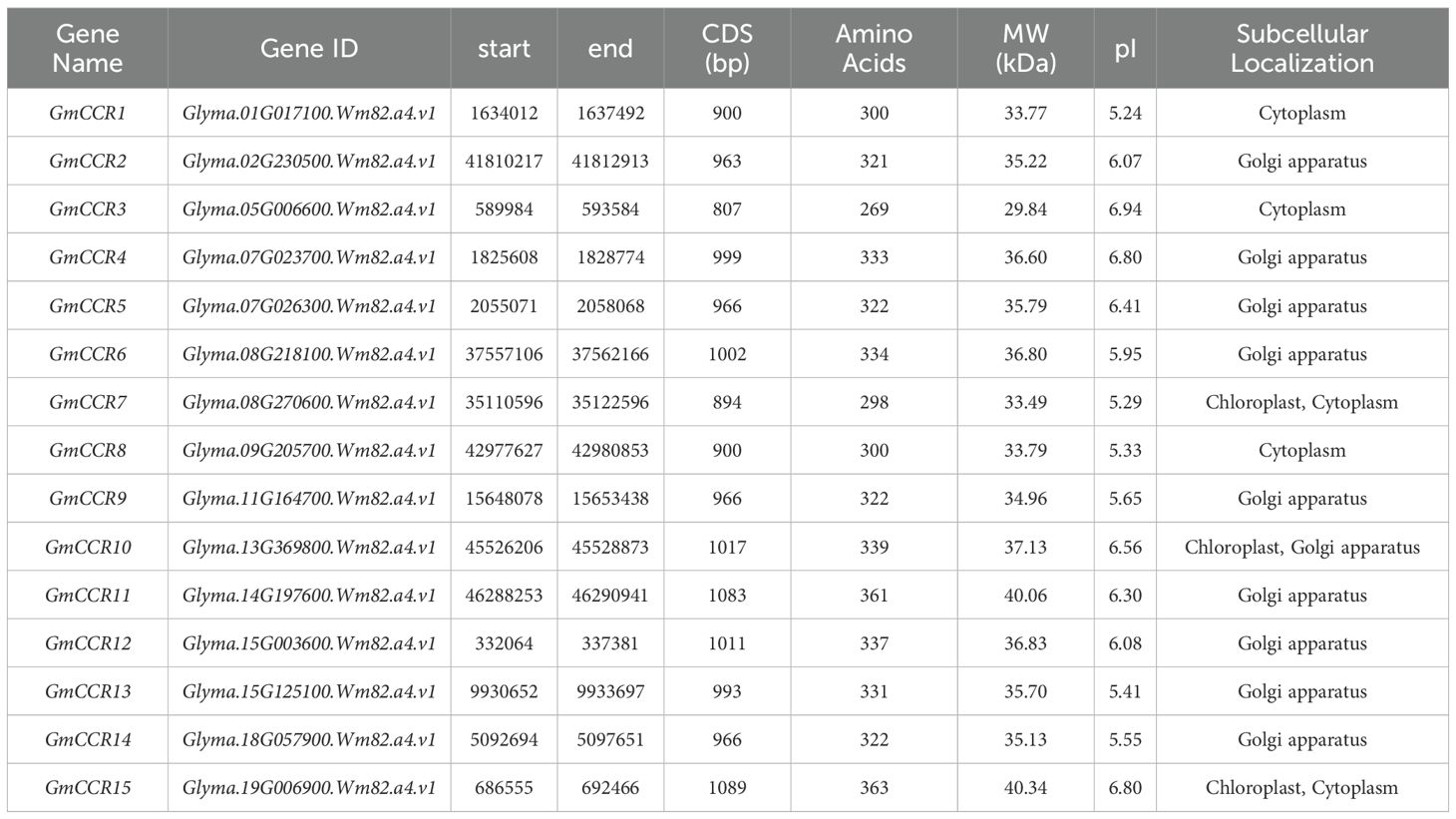Click gene ID Glyma.15G125100.Wm82.a4.v1

[x=309, y=691]
